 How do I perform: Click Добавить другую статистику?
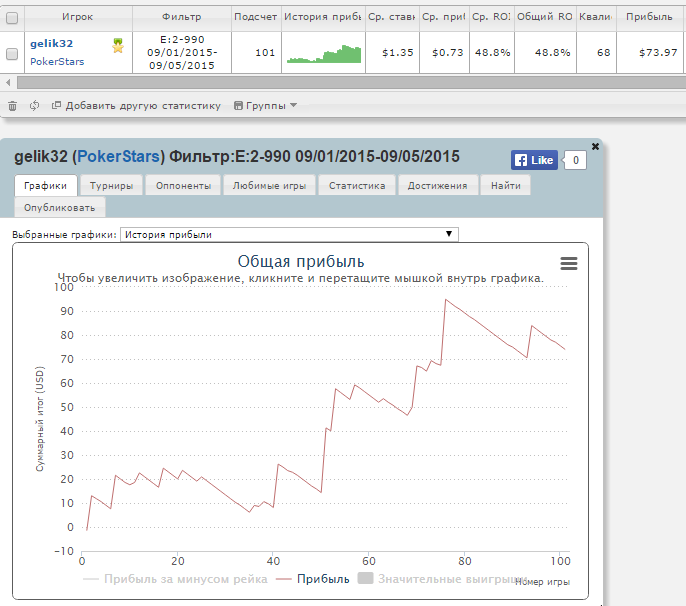pos(136,105)
